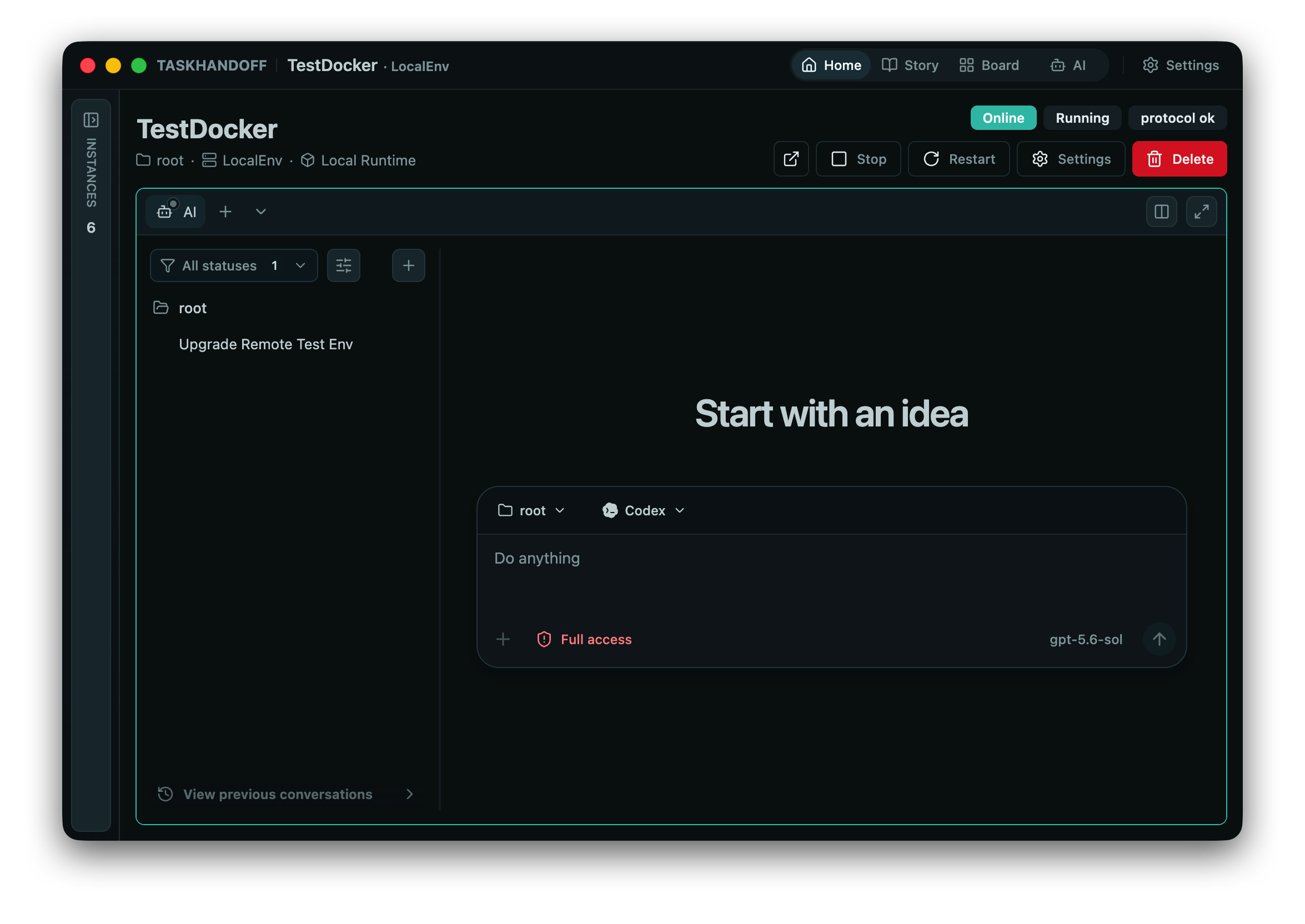Click the LocalEnv breadcrumb
Screen dimensions: 1305x924
242,160
